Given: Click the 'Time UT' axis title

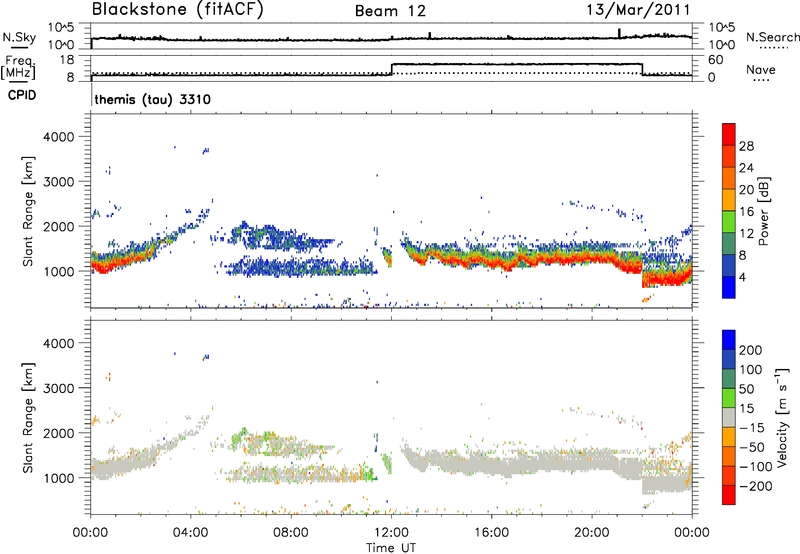Looking at the screenshot, I should 391,548.
